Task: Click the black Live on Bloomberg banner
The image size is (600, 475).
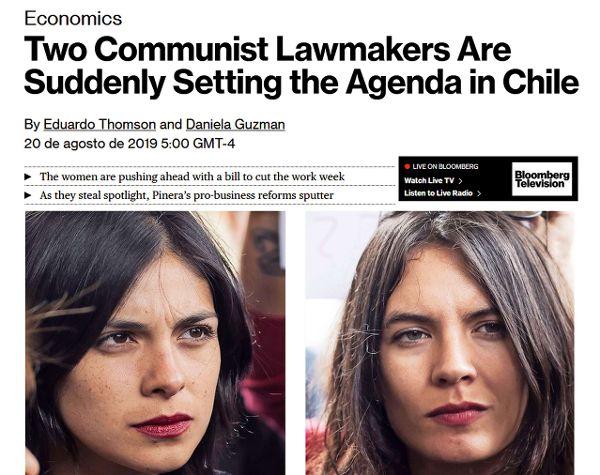Action: coord(488,179)
